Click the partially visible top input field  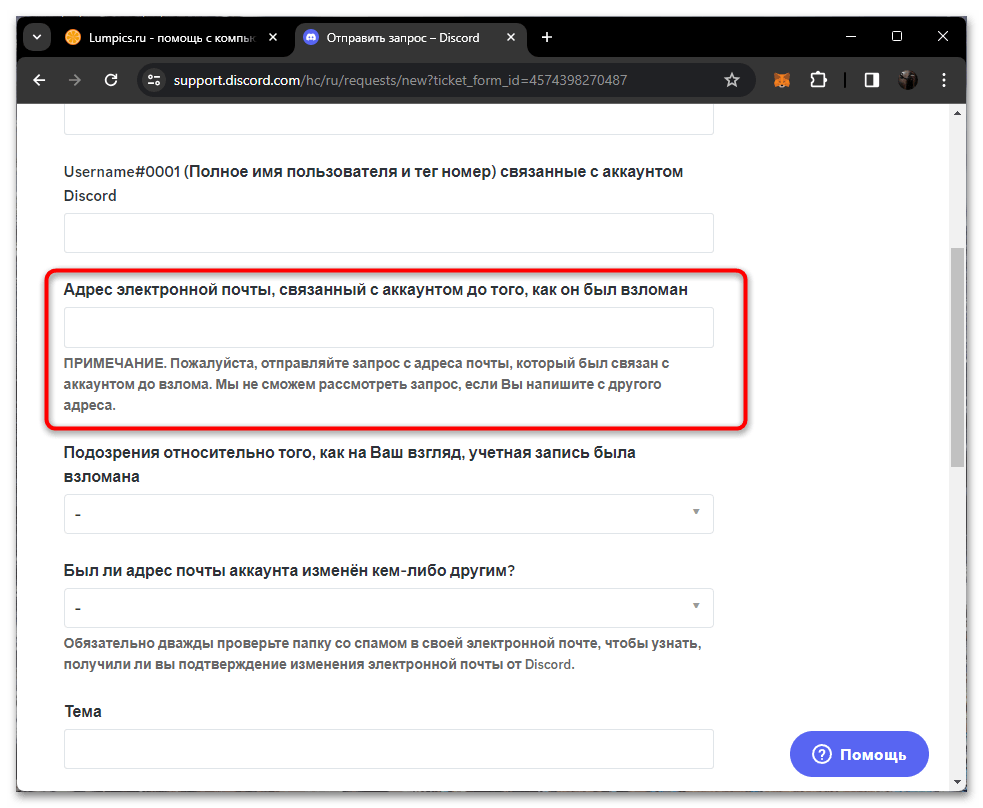point(389,119)
